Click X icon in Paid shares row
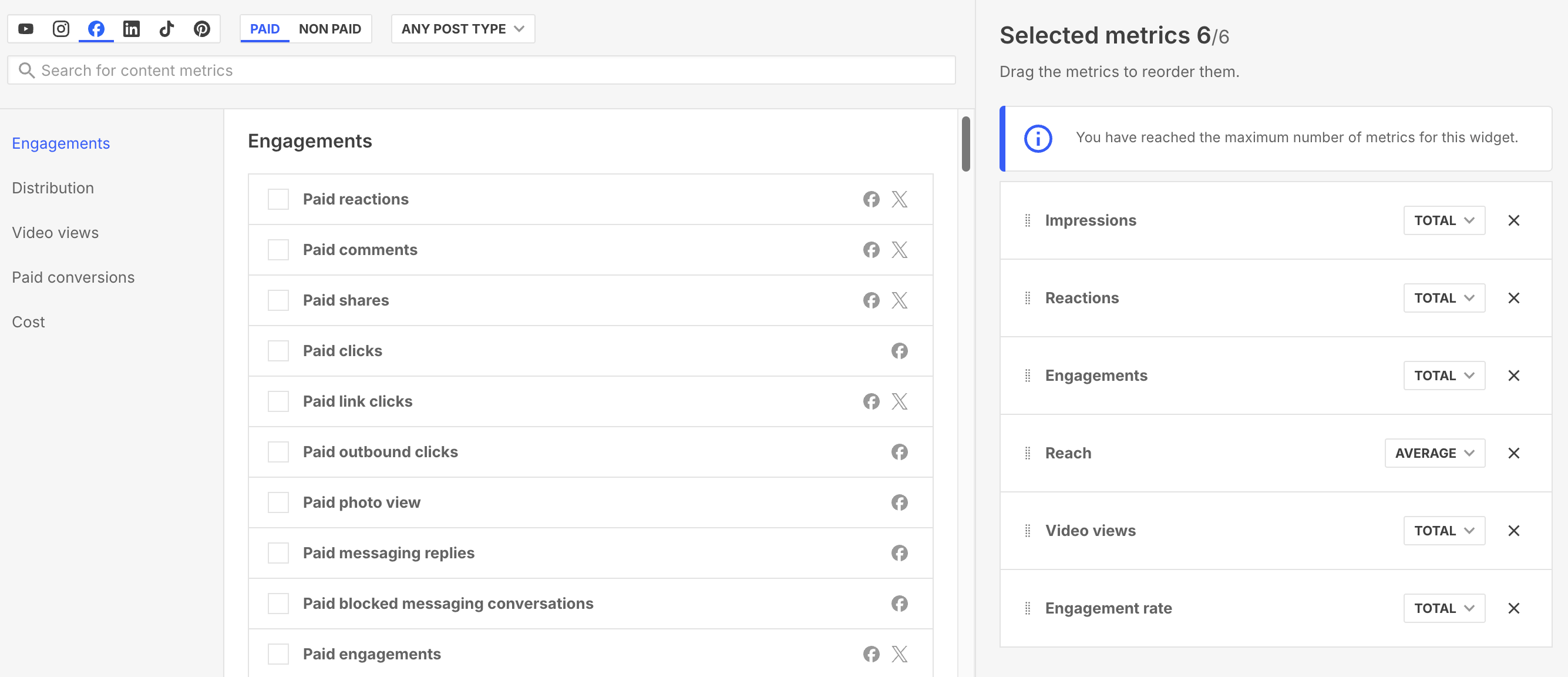 click(900, 300)
